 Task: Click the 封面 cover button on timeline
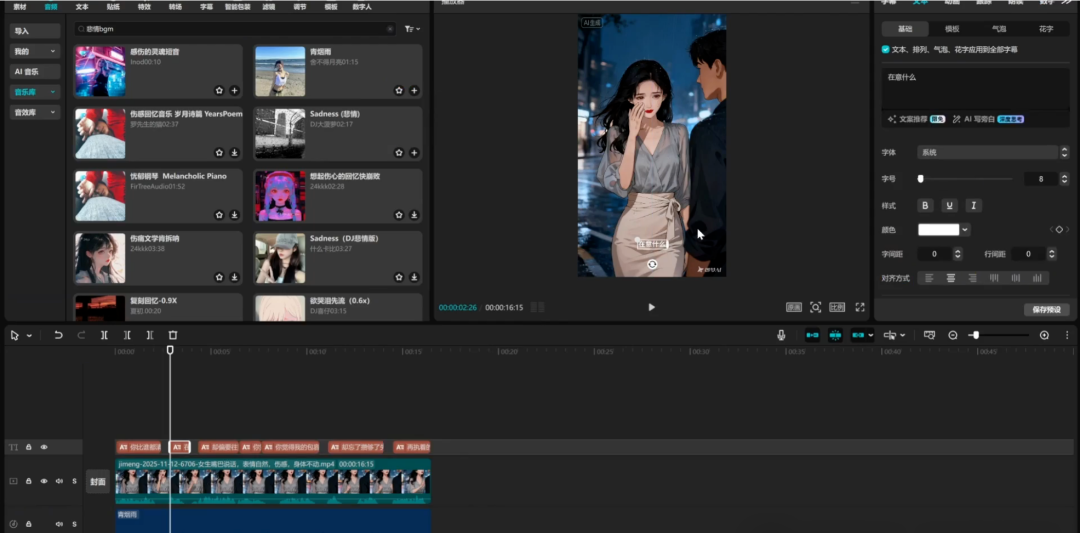98,481
